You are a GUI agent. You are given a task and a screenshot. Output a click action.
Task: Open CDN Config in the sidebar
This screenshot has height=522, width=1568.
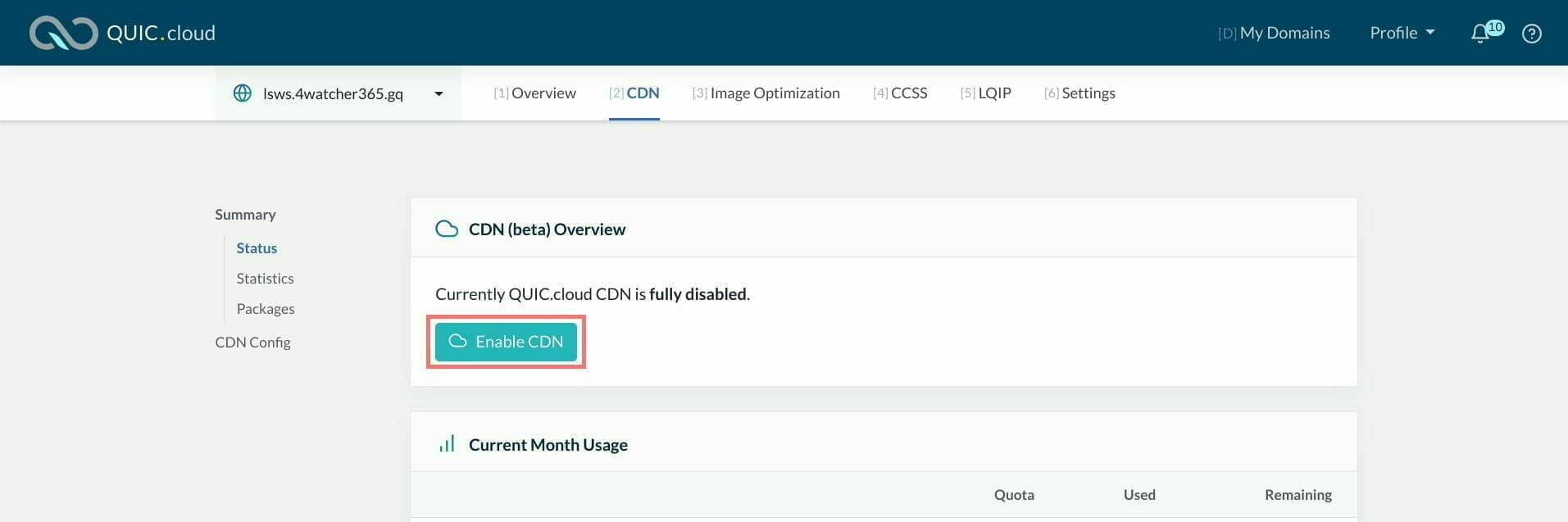252,342
